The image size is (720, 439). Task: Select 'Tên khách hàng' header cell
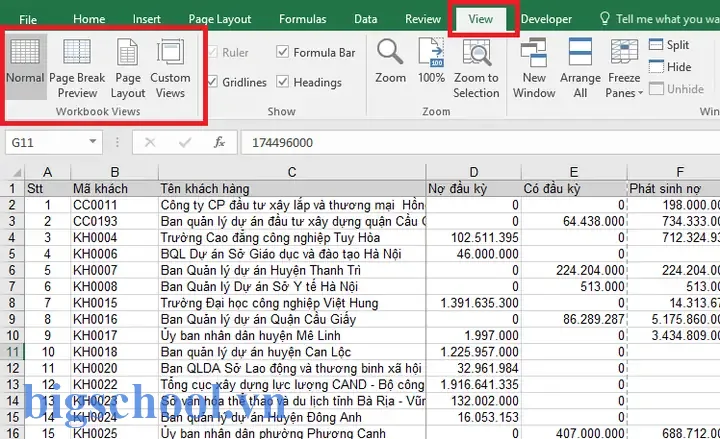pos(292,189)
